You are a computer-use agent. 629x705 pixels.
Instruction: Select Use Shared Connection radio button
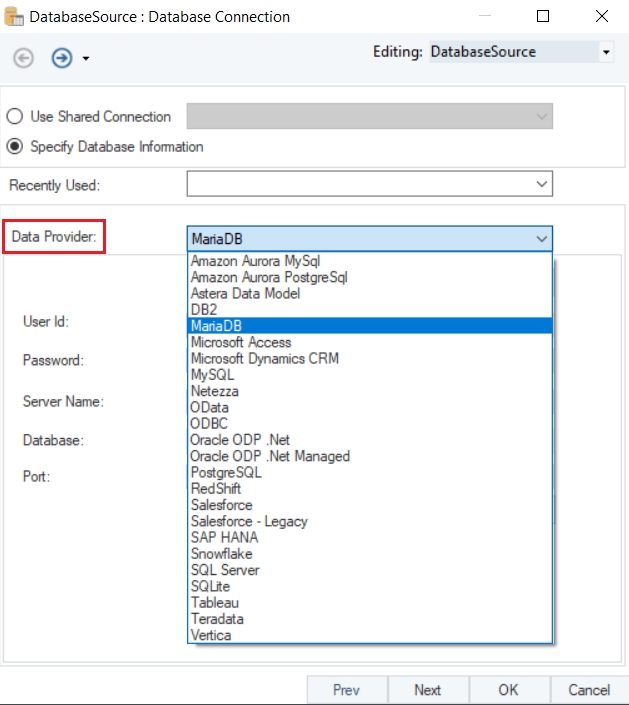pyautogui.click(x=15, y=116)
